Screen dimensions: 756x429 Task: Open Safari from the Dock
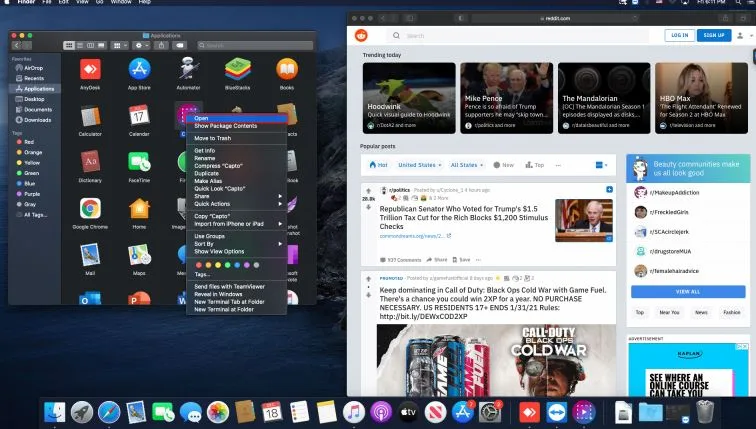pyautogui.click(x=109, y=413)
